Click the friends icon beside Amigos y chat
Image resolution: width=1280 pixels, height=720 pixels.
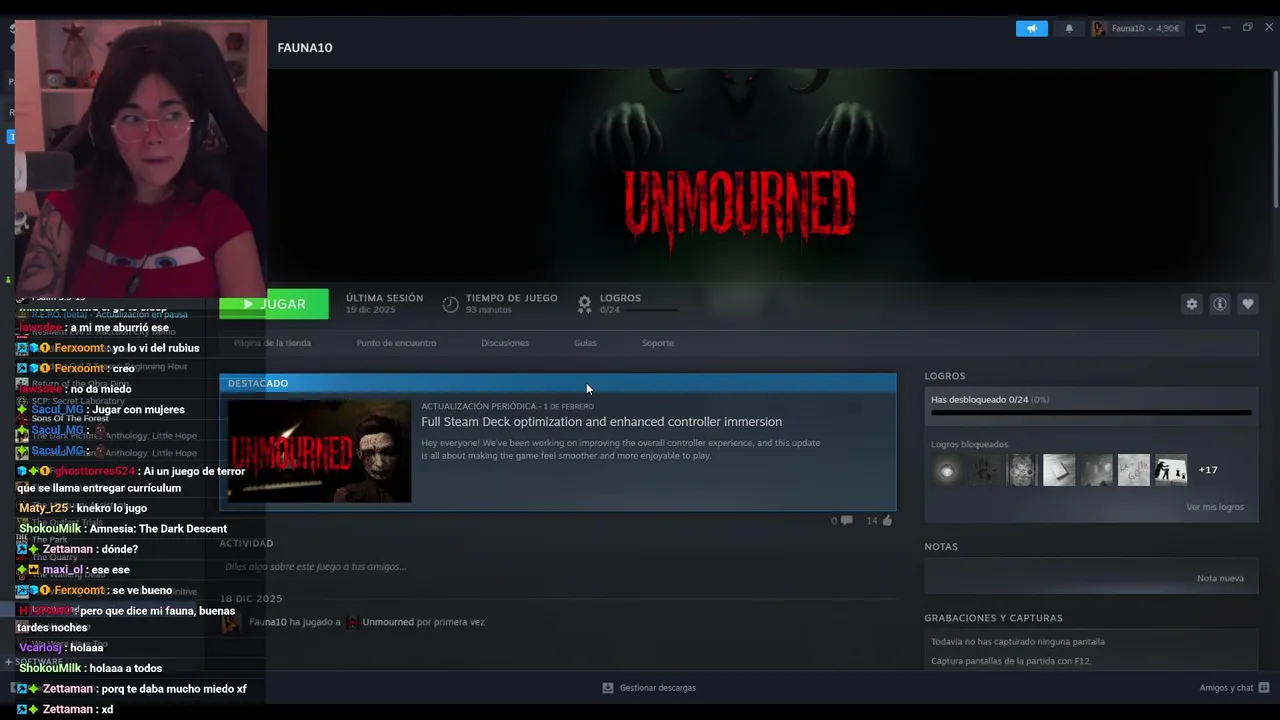pos(1264,688)
